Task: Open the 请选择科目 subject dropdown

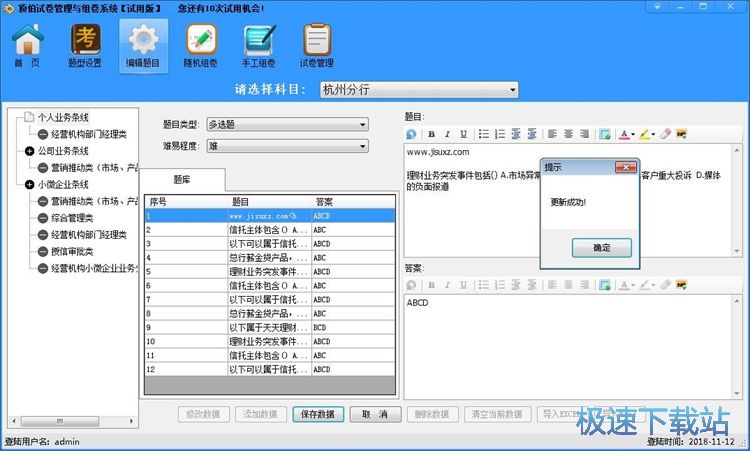Action: [418, 90]
